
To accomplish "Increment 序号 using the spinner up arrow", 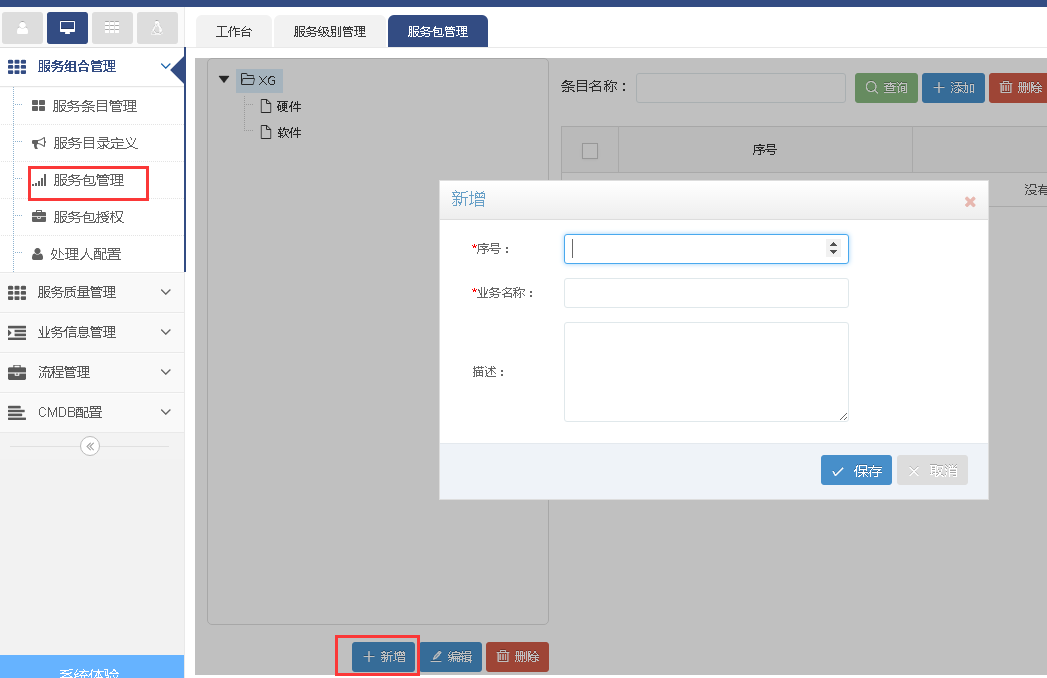I will tap(834, 244).
